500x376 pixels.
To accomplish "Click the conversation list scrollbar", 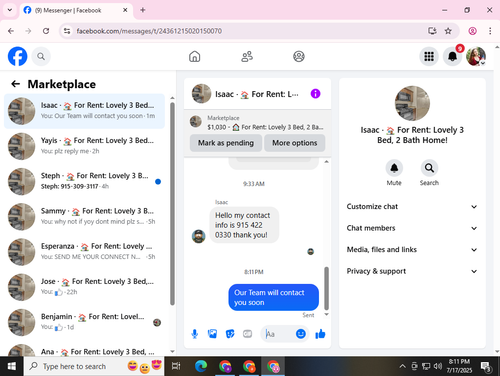I will pos(172,203).
